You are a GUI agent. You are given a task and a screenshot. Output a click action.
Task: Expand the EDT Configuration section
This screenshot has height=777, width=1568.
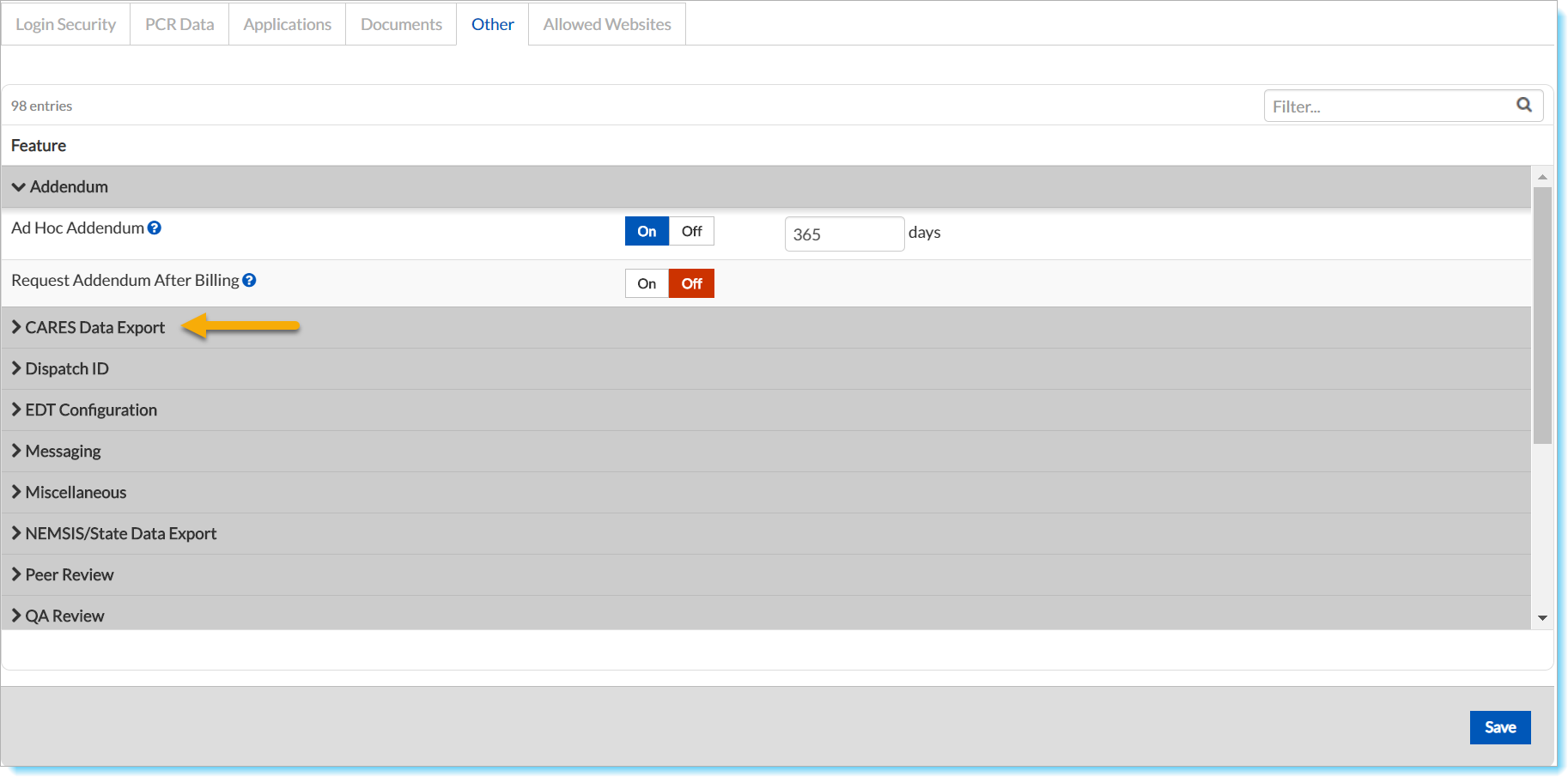[x=766, y=410]
